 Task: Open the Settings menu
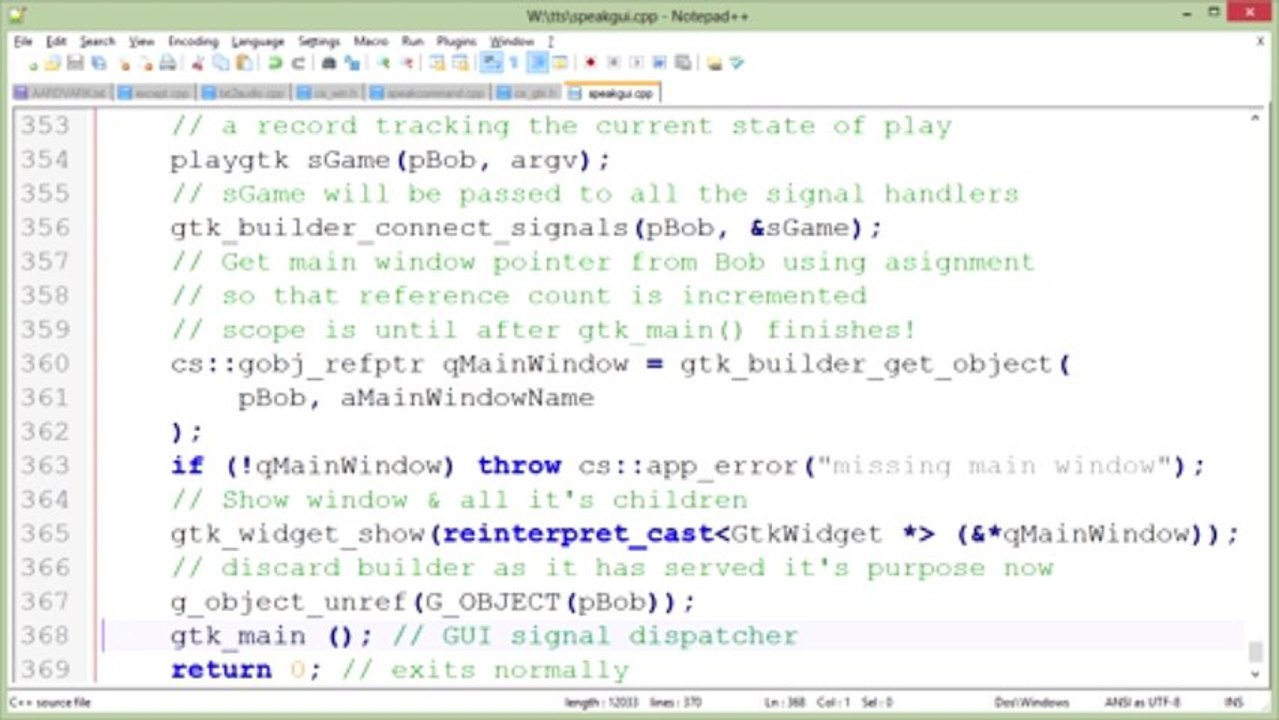pyautogui.click(x=319, y=41)
